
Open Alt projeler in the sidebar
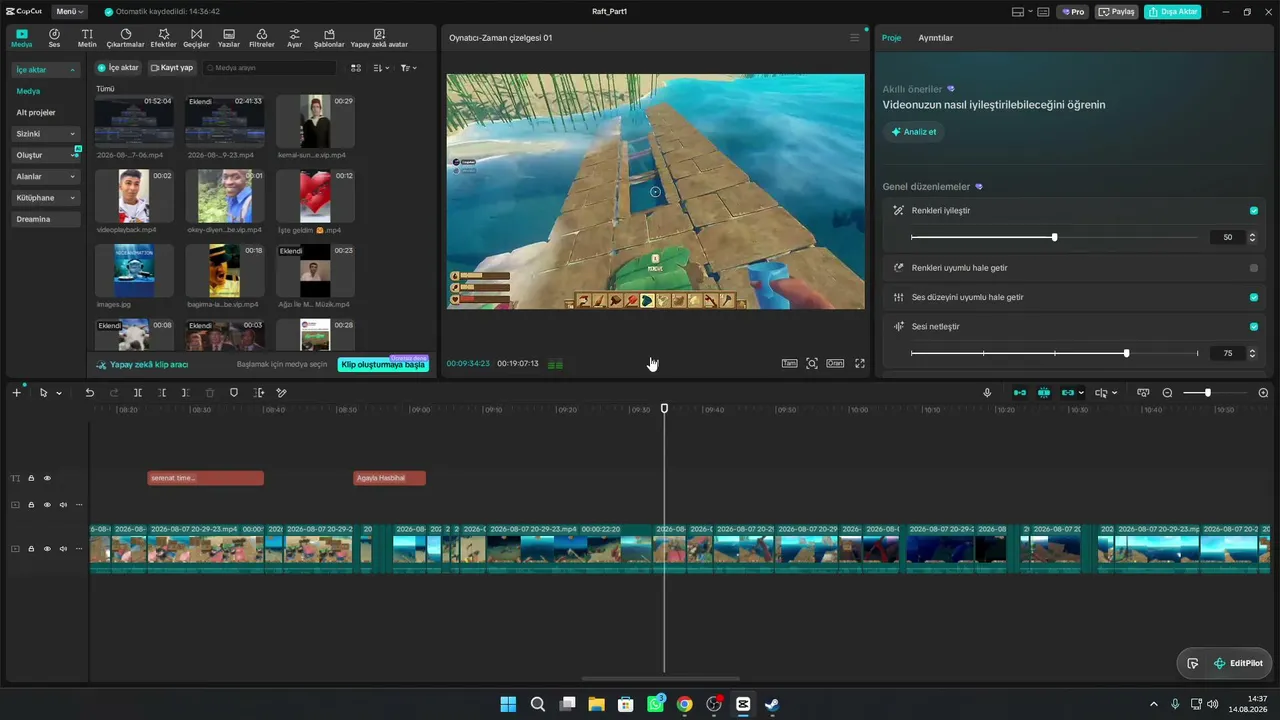pyautogui.click(x=36, y=113)
